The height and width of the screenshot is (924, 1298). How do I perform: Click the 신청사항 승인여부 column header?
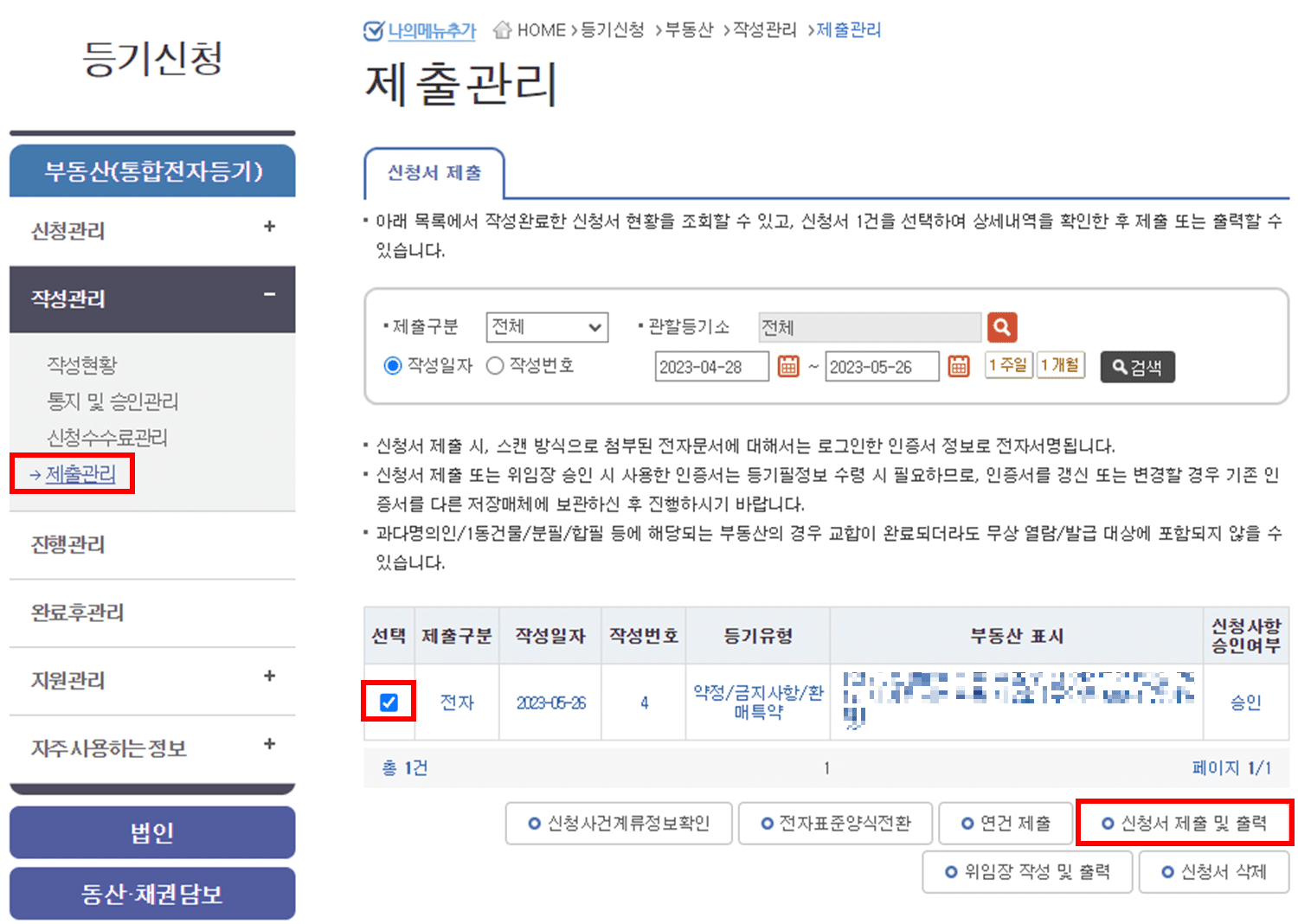click(x=1246, y=636)
